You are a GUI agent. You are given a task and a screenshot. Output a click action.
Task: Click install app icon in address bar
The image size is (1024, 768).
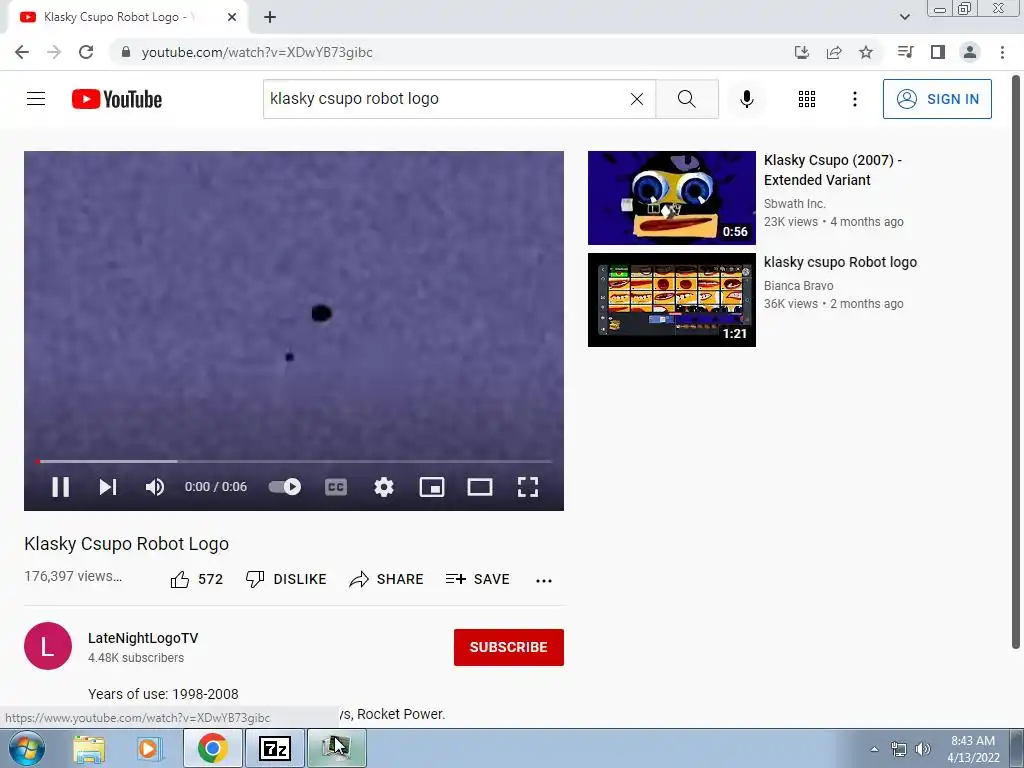pos(802,52)
